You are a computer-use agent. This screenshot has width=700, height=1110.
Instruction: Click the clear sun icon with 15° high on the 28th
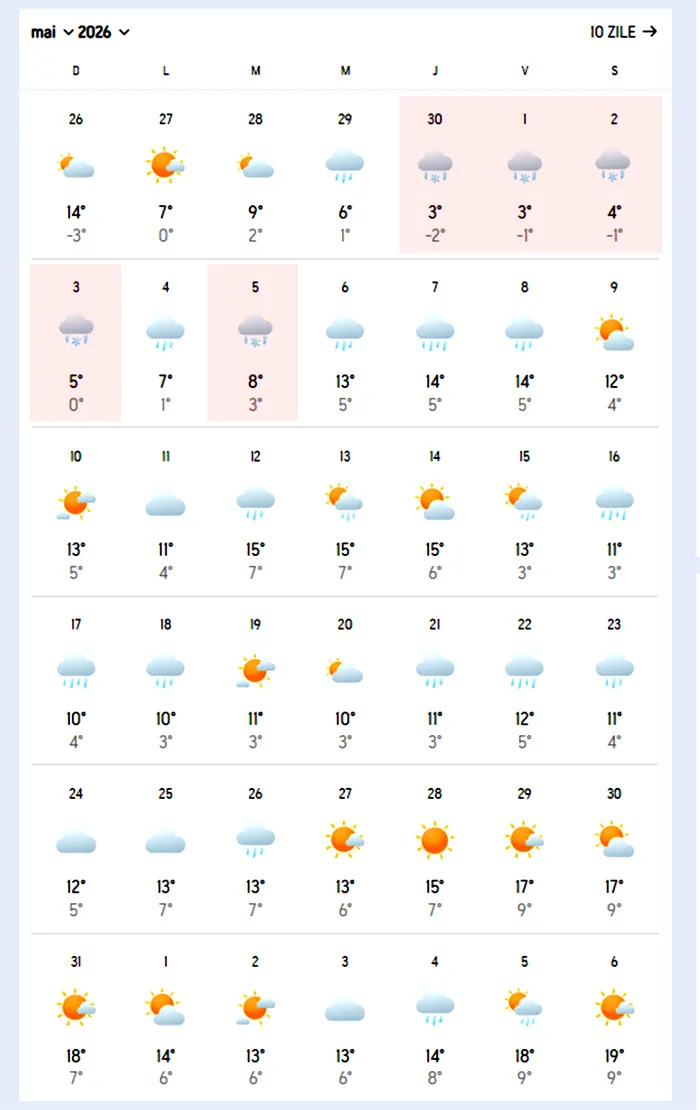click(435, 840)
